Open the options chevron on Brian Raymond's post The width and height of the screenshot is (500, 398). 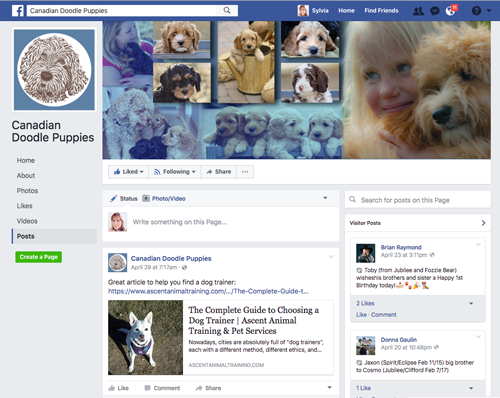point(478,244)
